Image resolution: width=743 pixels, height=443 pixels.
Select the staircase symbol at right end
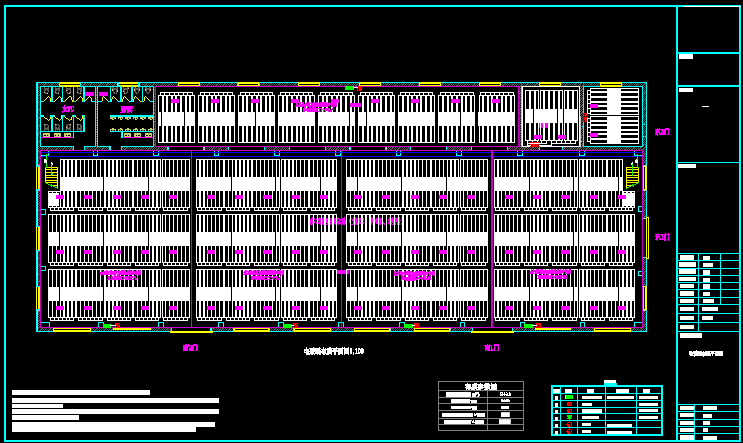click(x=631, y=175)
